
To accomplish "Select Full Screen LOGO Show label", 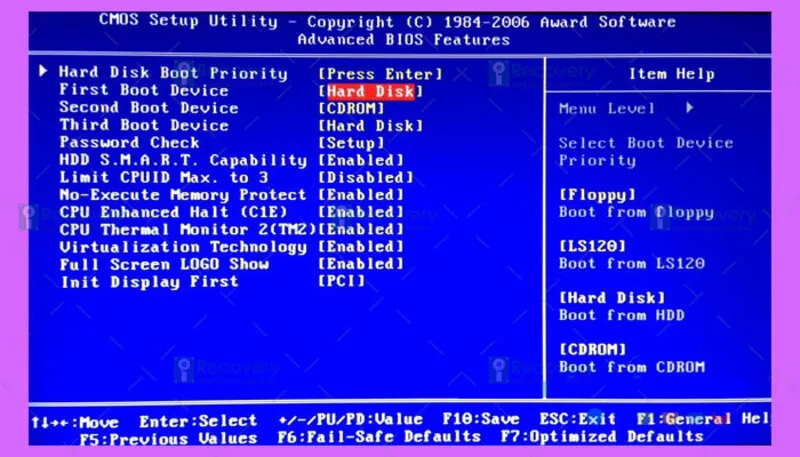I will (164, 264).
